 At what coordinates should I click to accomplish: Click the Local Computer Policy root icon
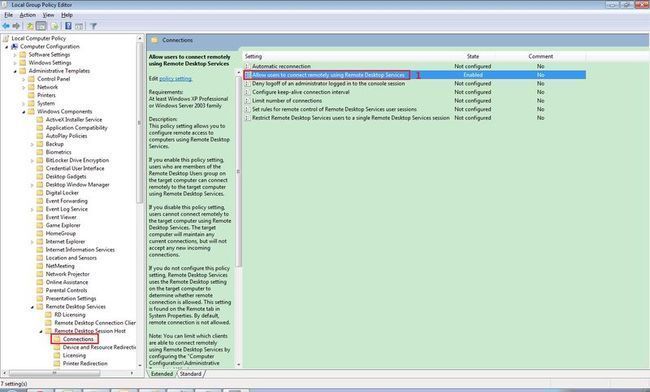(6, 38)
